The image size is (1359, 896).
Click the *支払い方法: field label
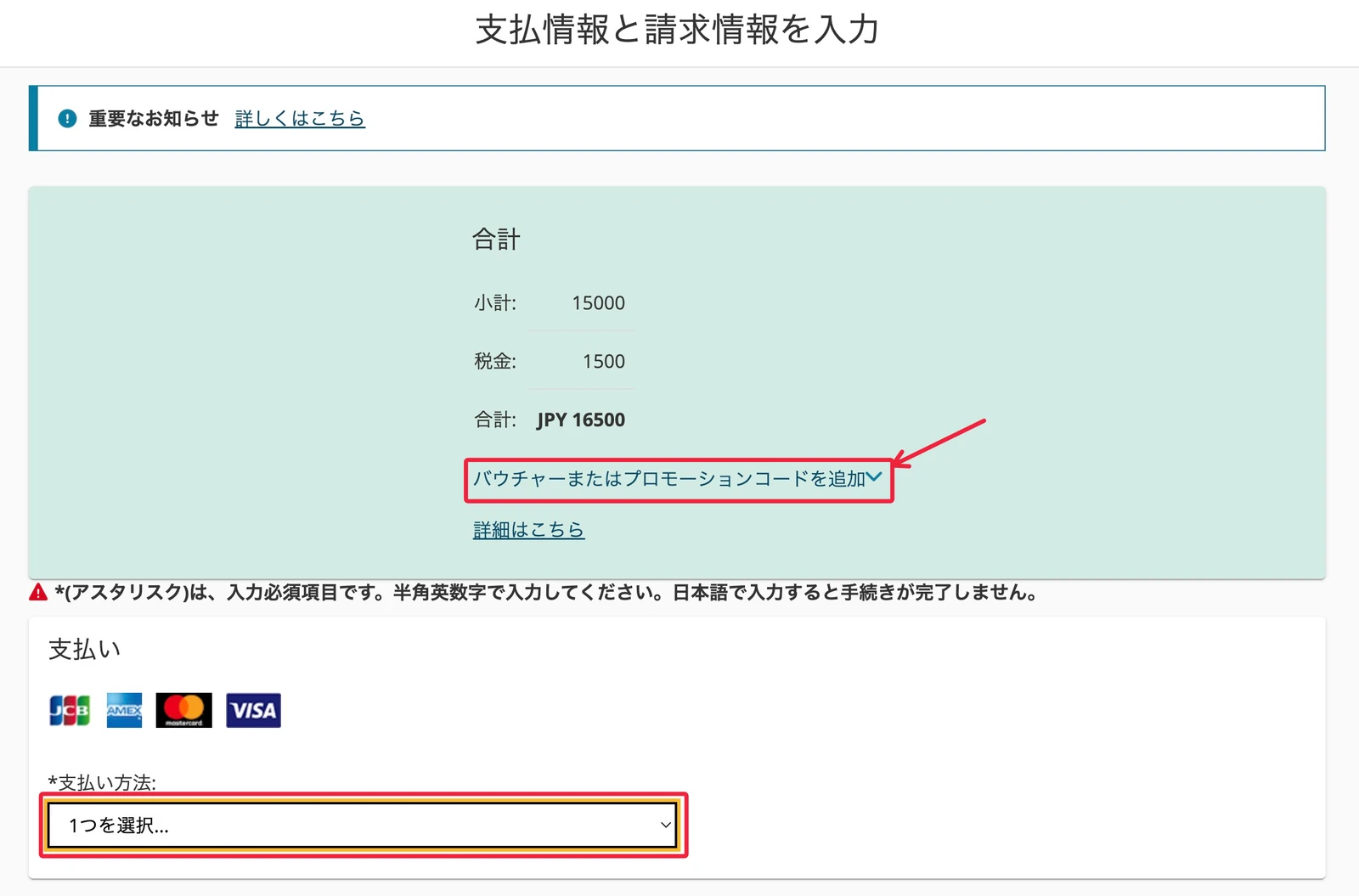(102, 782)
